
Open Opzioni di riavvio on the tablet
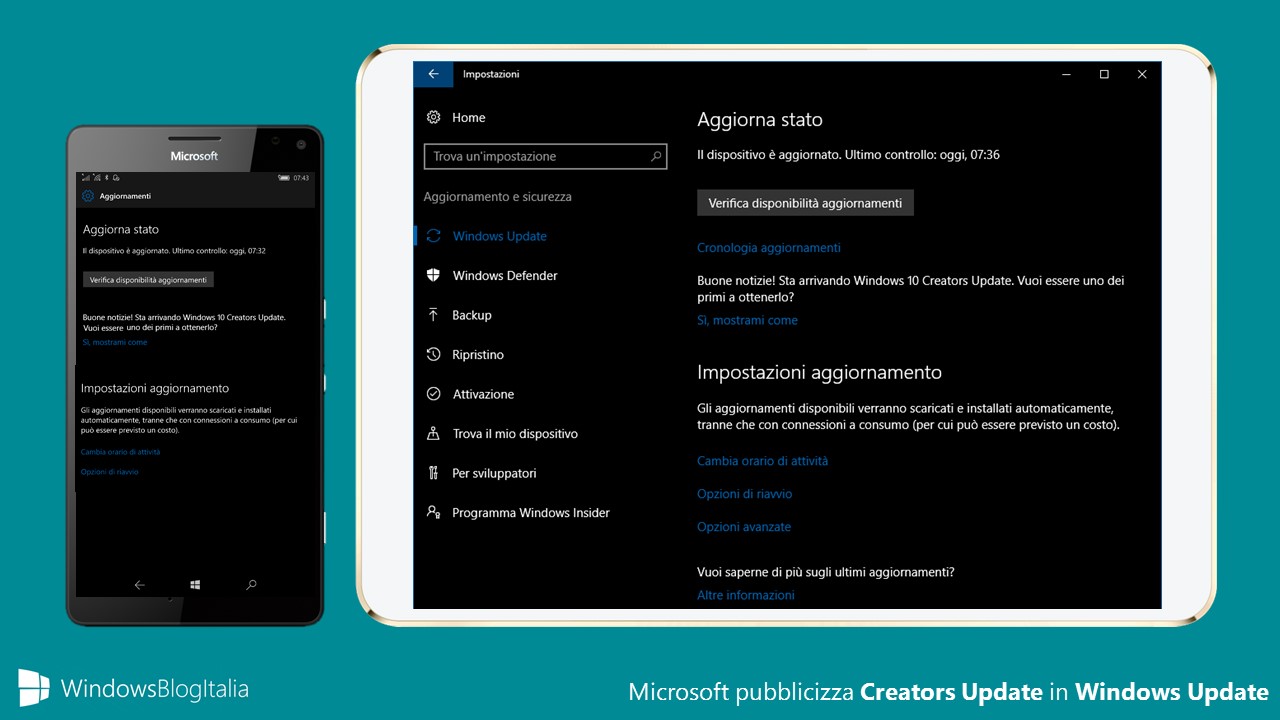click(x=744, y=494)
